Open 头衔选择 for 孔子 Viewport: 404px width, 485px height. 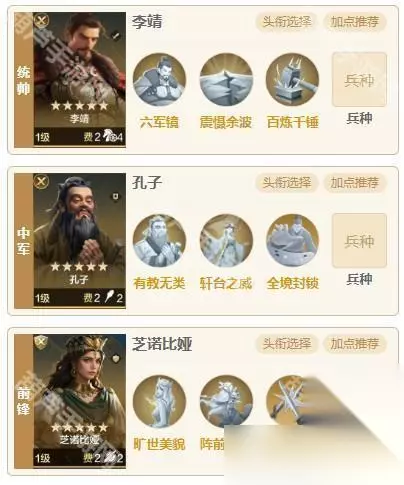[287, 183]
